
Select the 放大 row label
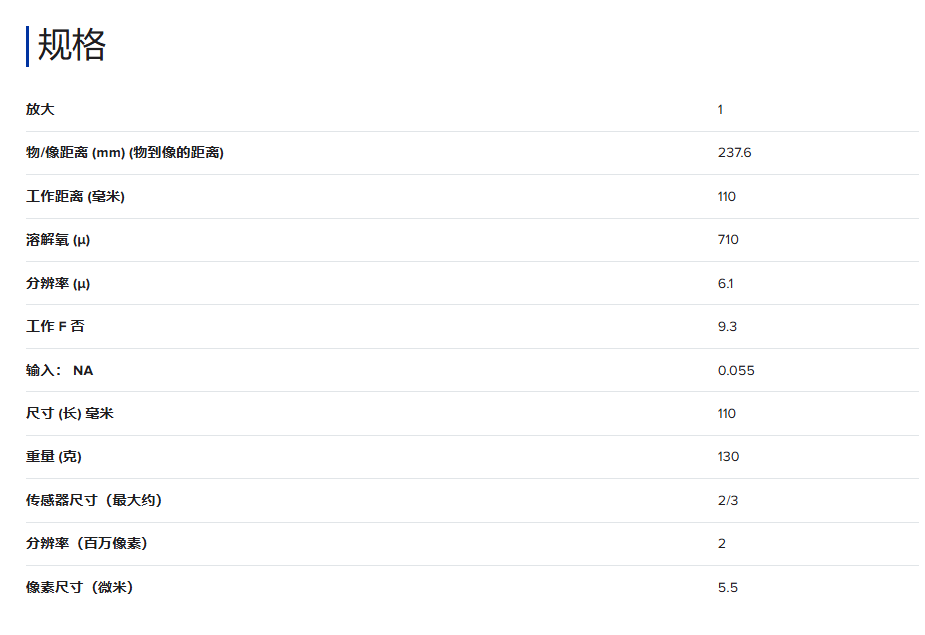[x=40, y=109]
